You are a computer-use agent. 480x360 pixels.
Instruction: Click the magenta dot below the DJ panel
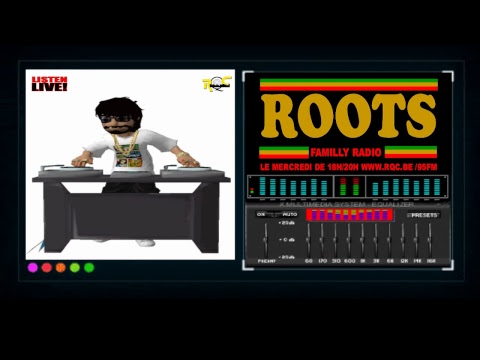(33, 268)
